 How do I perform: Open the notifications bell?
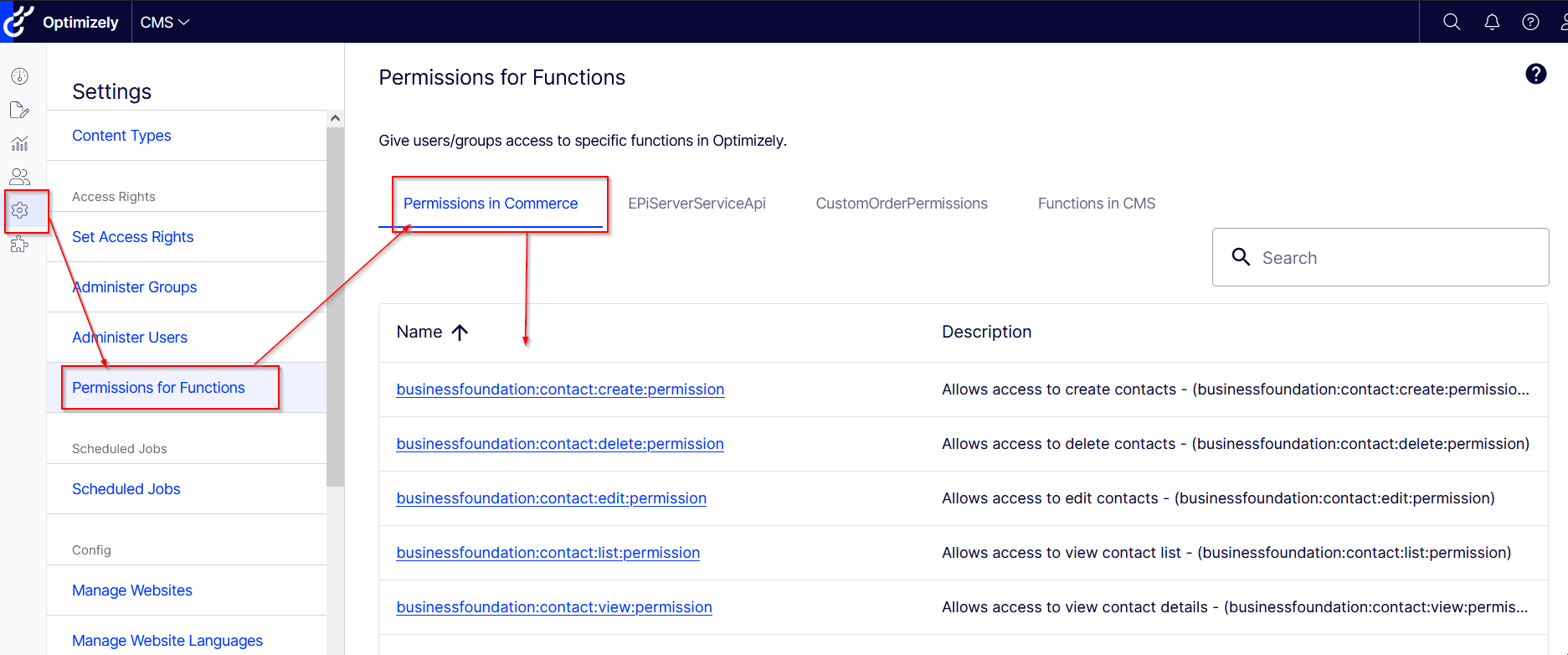pos(1492,23)
